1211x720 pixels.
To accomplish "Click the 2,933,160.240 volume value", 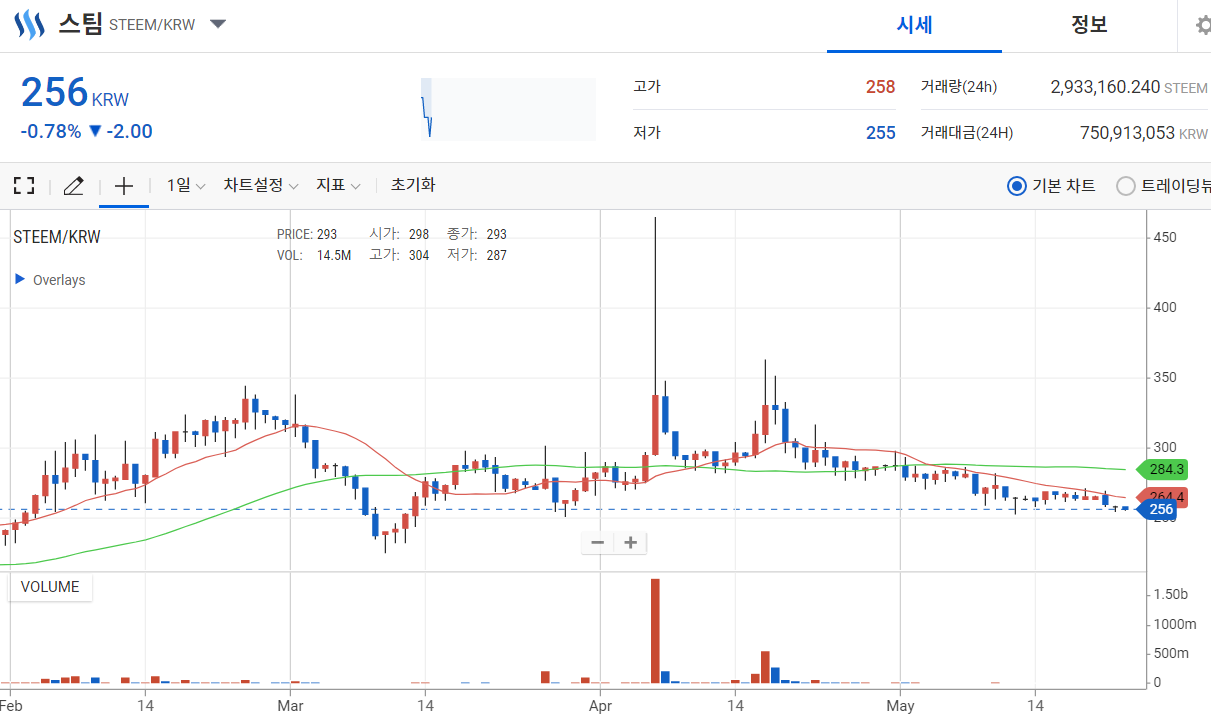I will [x=1104, y=87].
